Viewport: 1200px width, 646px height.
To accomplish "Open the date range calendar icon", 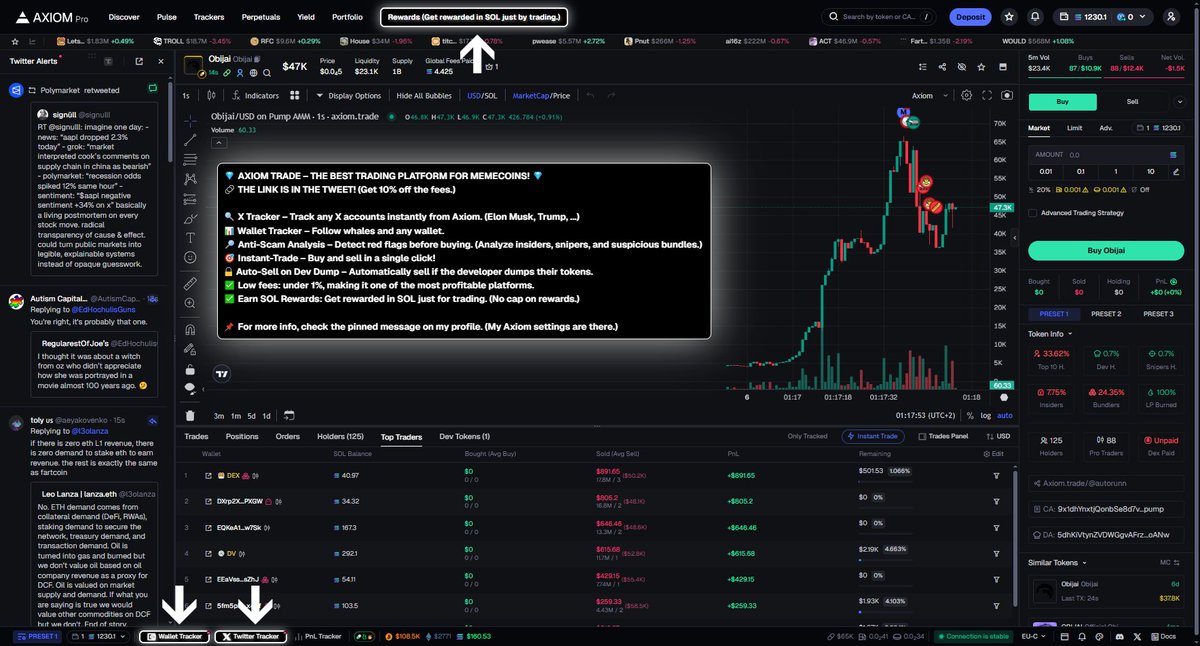I will [x=289, y=415].
